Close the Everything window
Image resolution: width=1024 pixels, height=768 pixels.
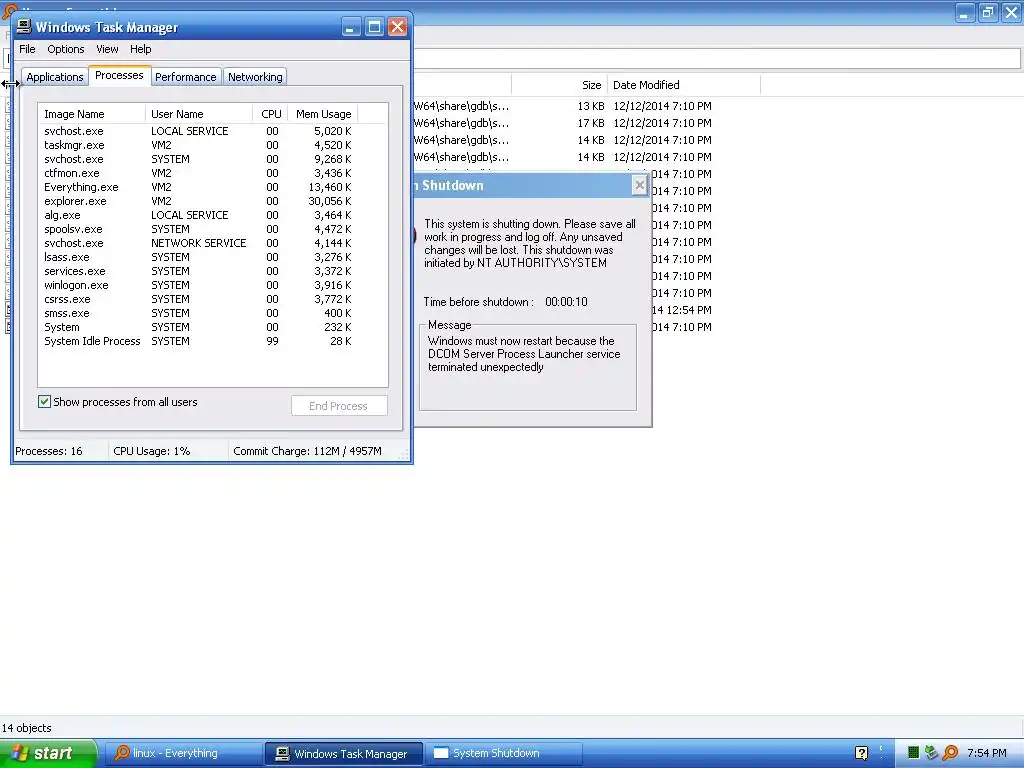pyautogui.click(x=1011, y=12)
